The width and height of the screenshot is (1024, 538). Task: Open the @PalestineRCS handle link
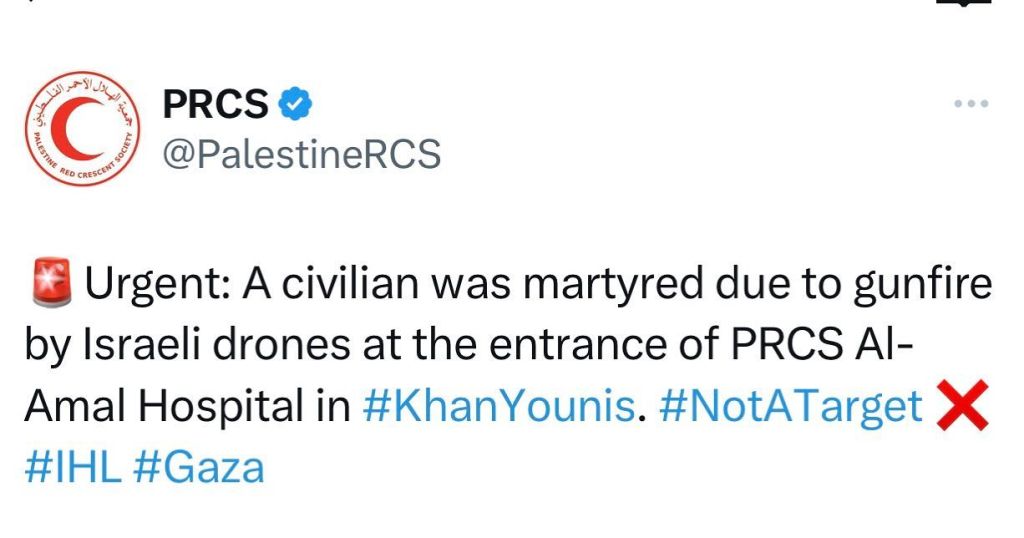302,155
